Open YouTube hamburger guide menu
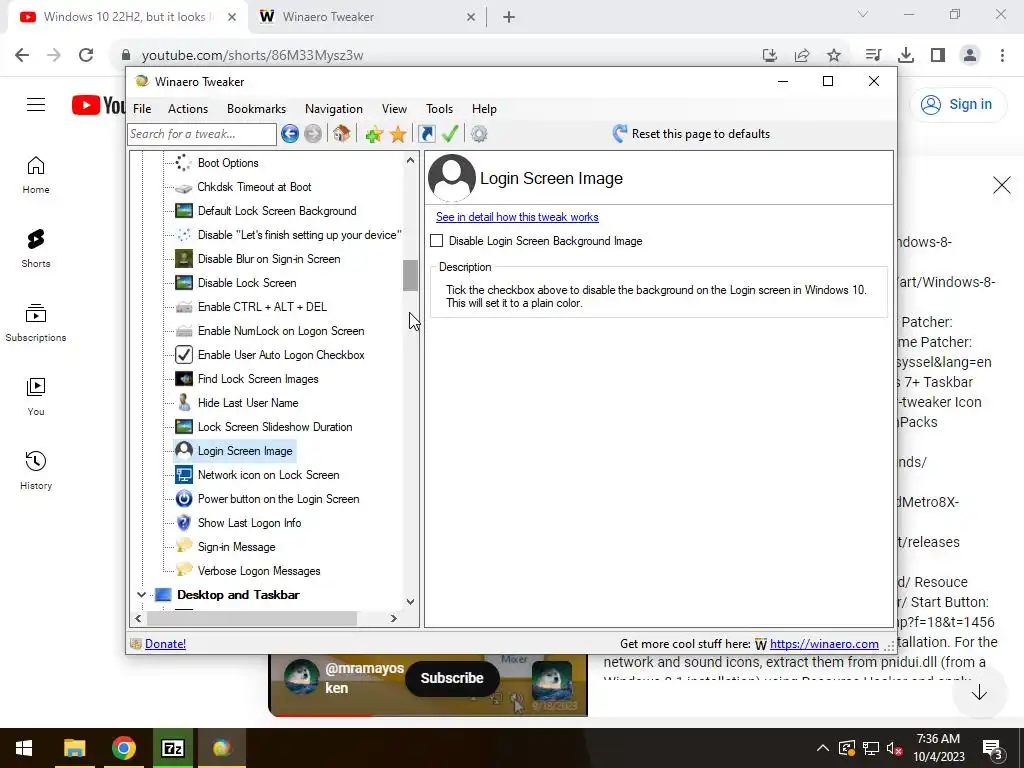Viewport: 1024px width, 768px height. click(x=36, y=104)
